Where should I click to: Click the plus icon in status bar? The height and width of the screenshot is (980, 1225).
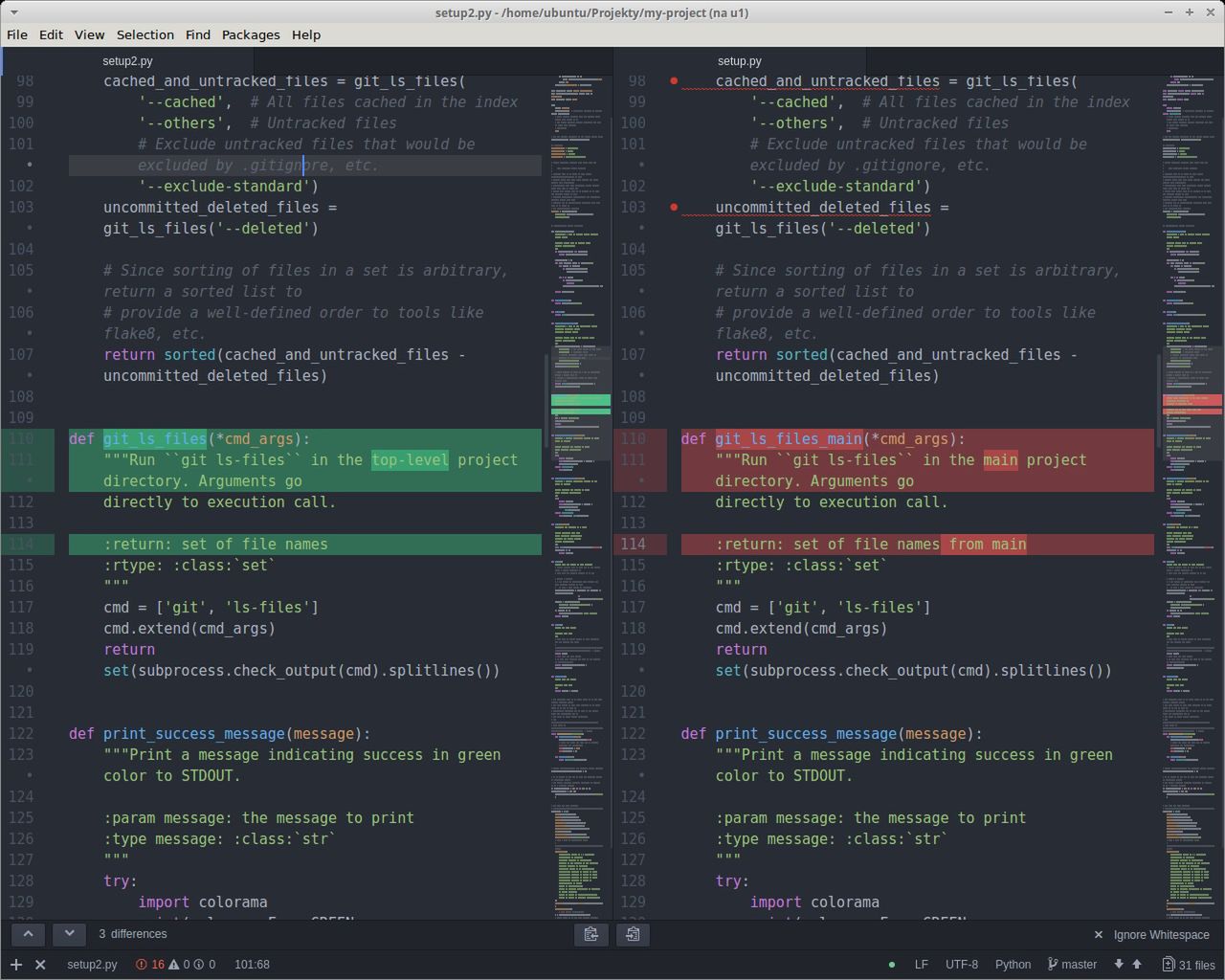[x=16, y=965]
